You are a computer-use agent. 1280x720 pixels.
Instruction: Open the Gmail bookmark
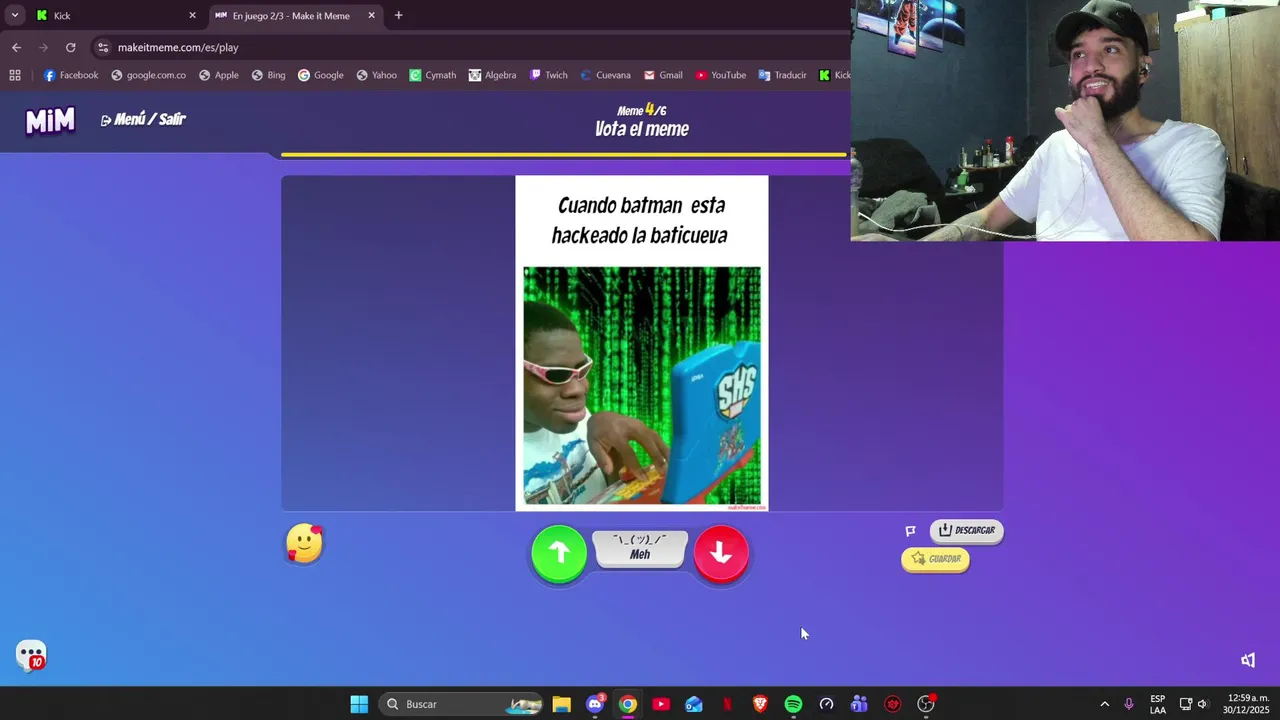coord(663,75)
